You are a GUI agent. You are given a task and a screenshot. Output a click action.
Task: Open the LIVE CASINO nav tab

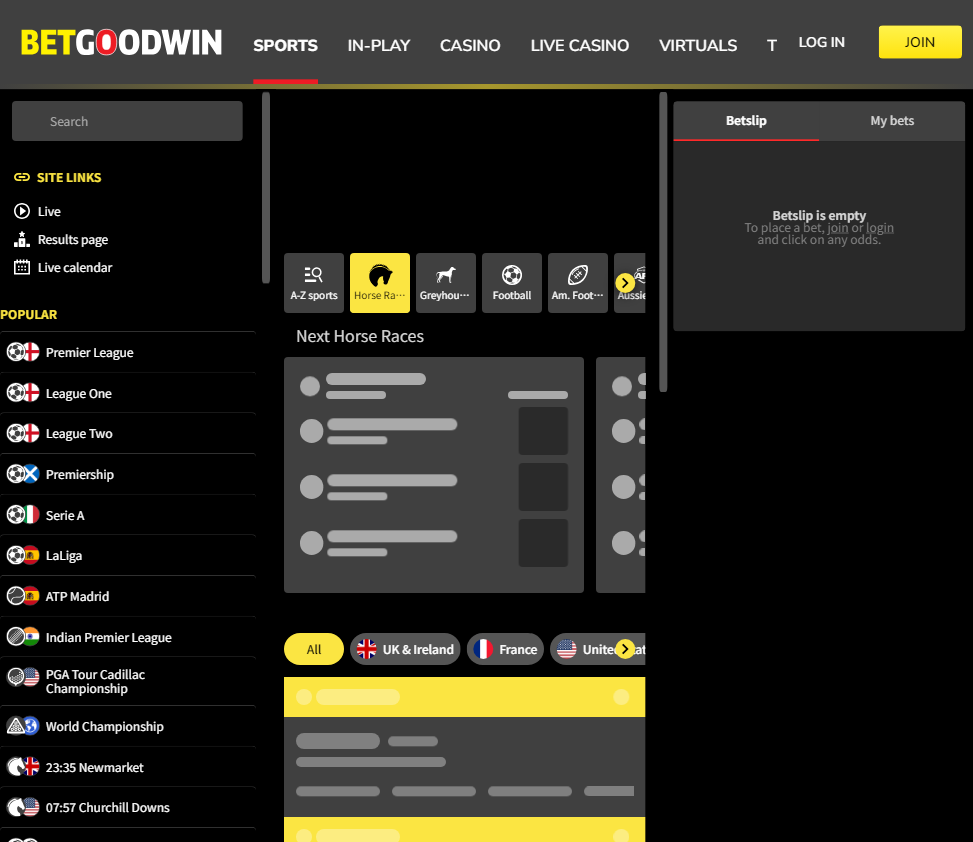pyautogui.click(x=580, y=45)
